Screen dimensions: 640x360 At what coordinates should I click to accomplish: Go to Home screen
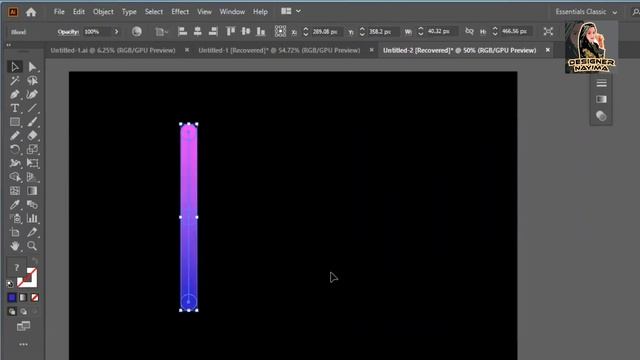tap(31, 12)
